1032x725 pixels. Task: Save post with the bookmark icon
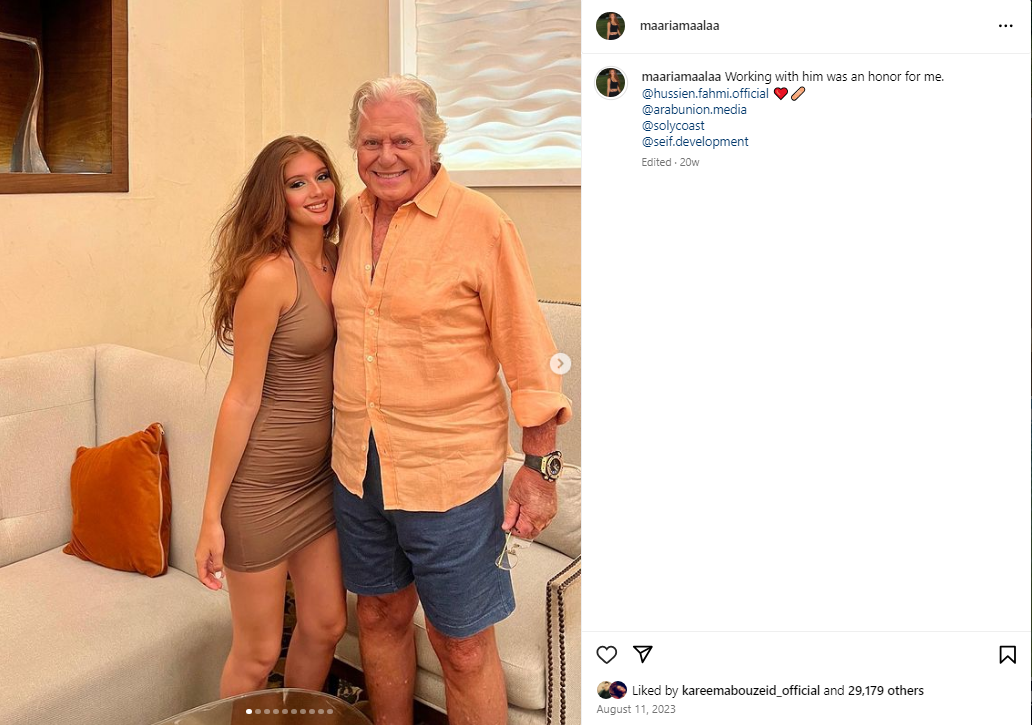click(x=1007, y=655)
